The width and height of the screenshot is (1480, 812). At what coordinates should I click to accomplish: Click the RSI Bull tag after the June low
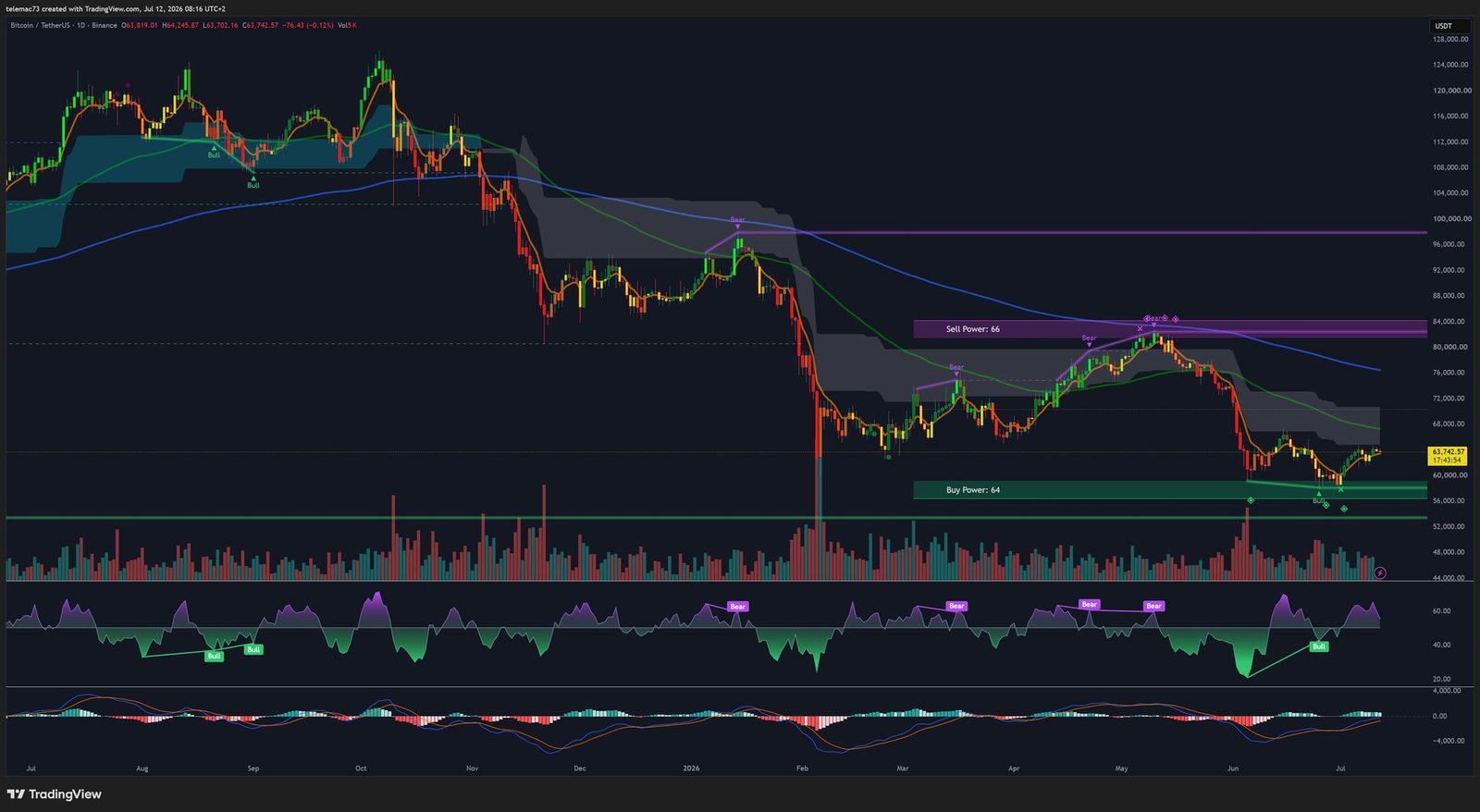(1319, 646)
